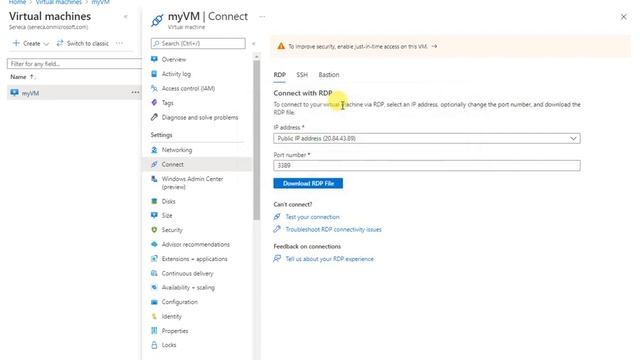Open the Tags icon

(154, 103)
